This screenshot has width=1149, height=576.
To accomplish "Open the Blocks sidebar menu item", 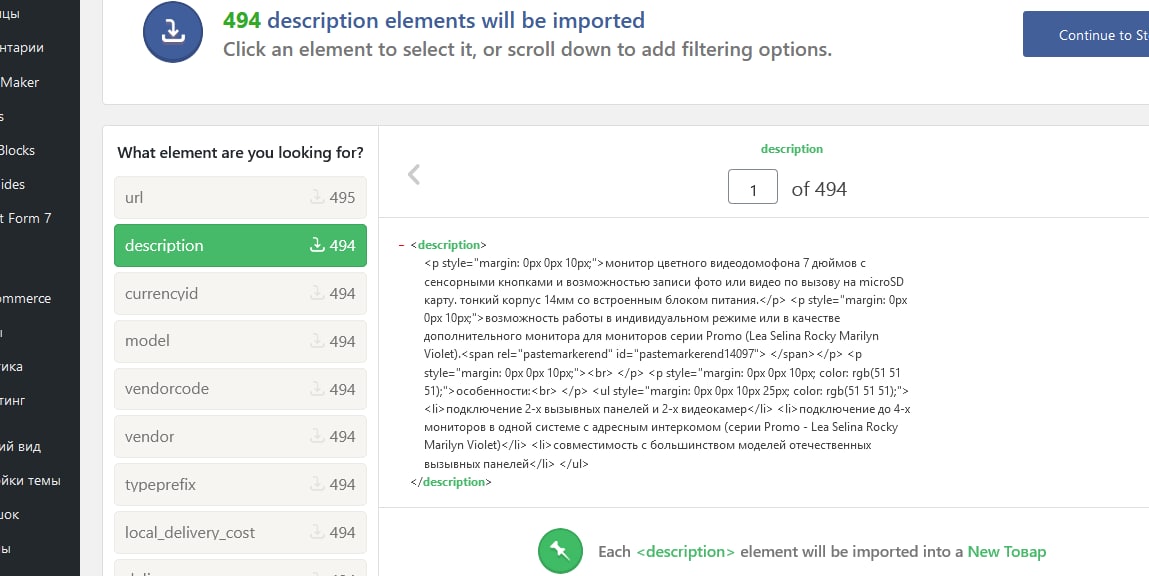I will tap(18, 150).
